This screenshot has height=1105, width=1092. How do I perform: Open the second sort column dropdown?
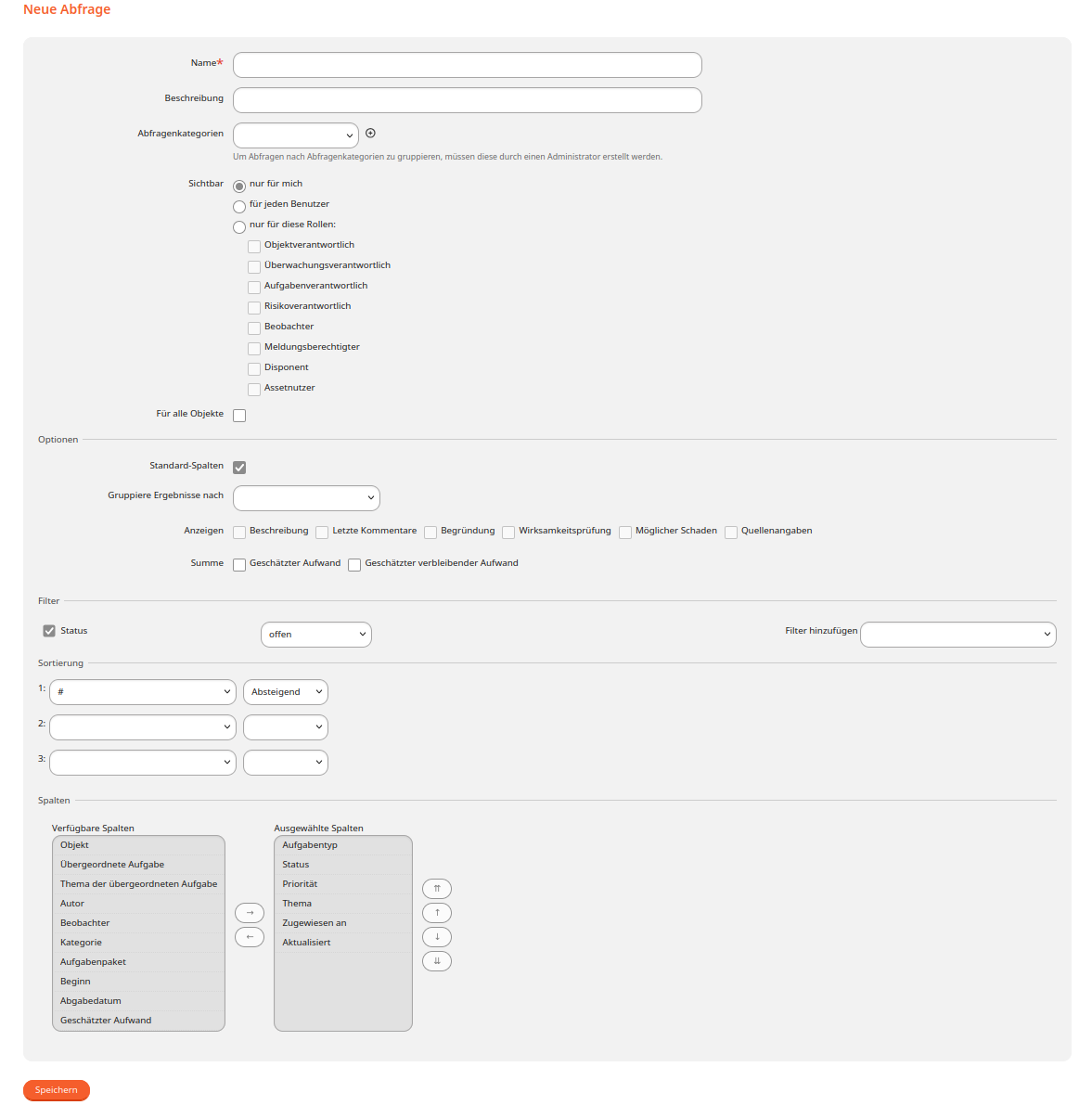pyautogui.click(x=142, y=727)
